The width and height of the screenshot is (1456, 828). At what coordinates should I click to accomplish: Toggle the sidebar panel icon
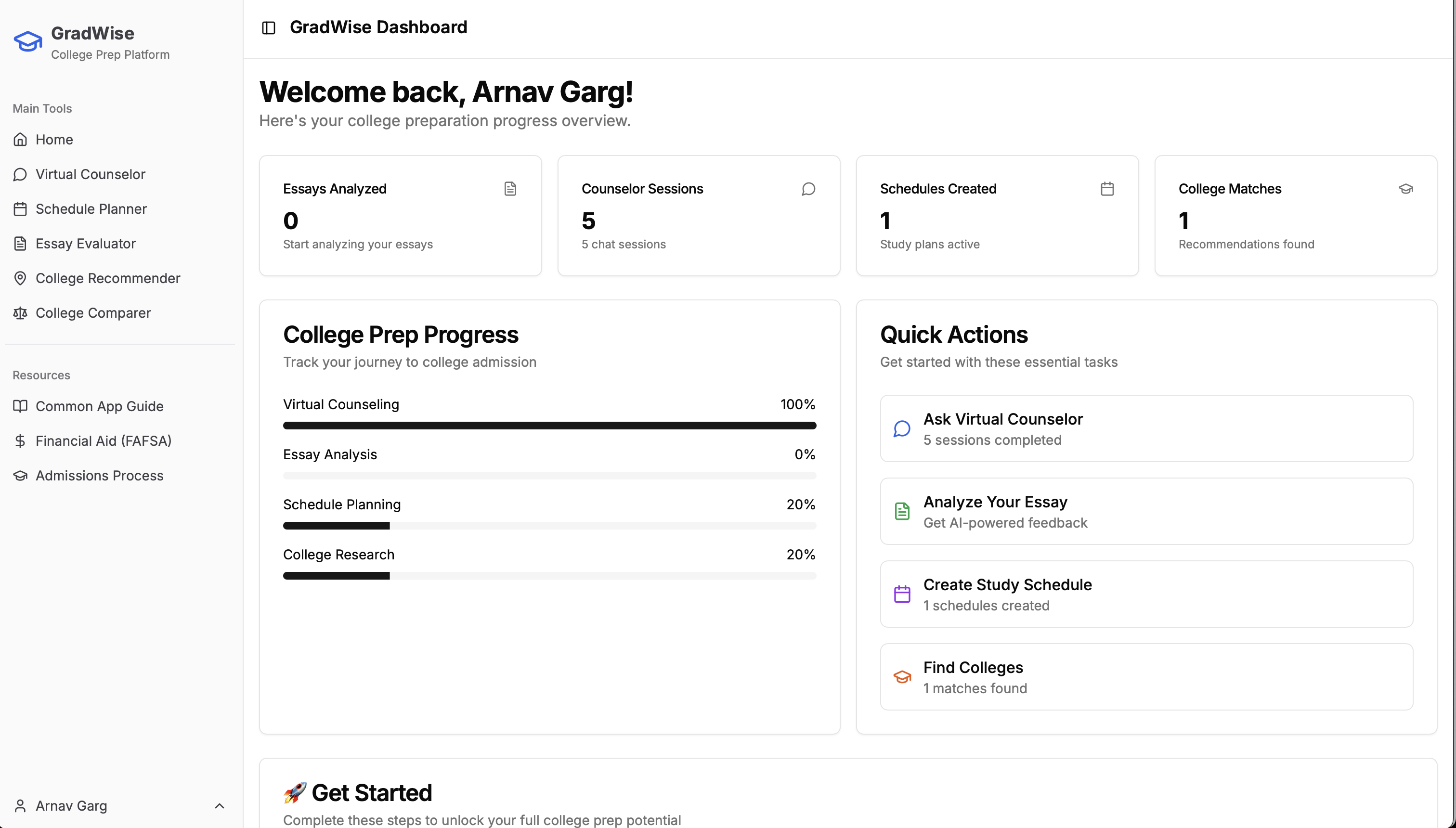(269, 28)
